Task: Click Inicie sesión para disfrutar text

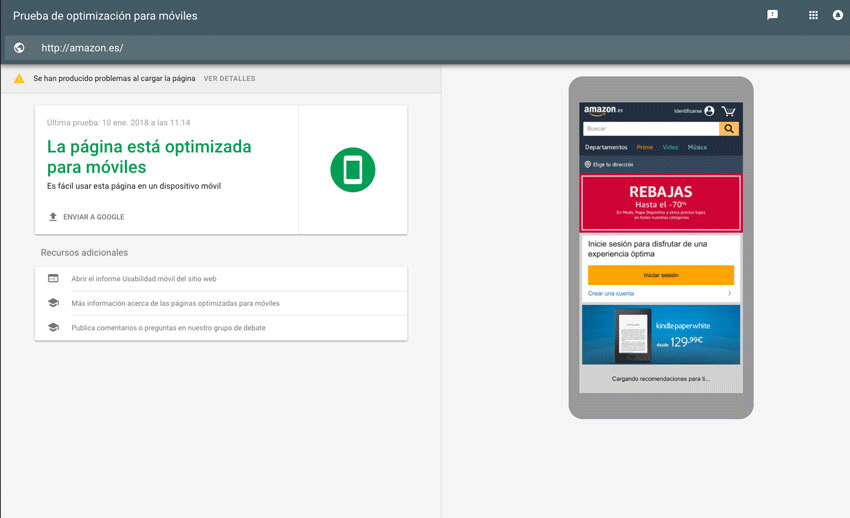Action: (647, 249)
